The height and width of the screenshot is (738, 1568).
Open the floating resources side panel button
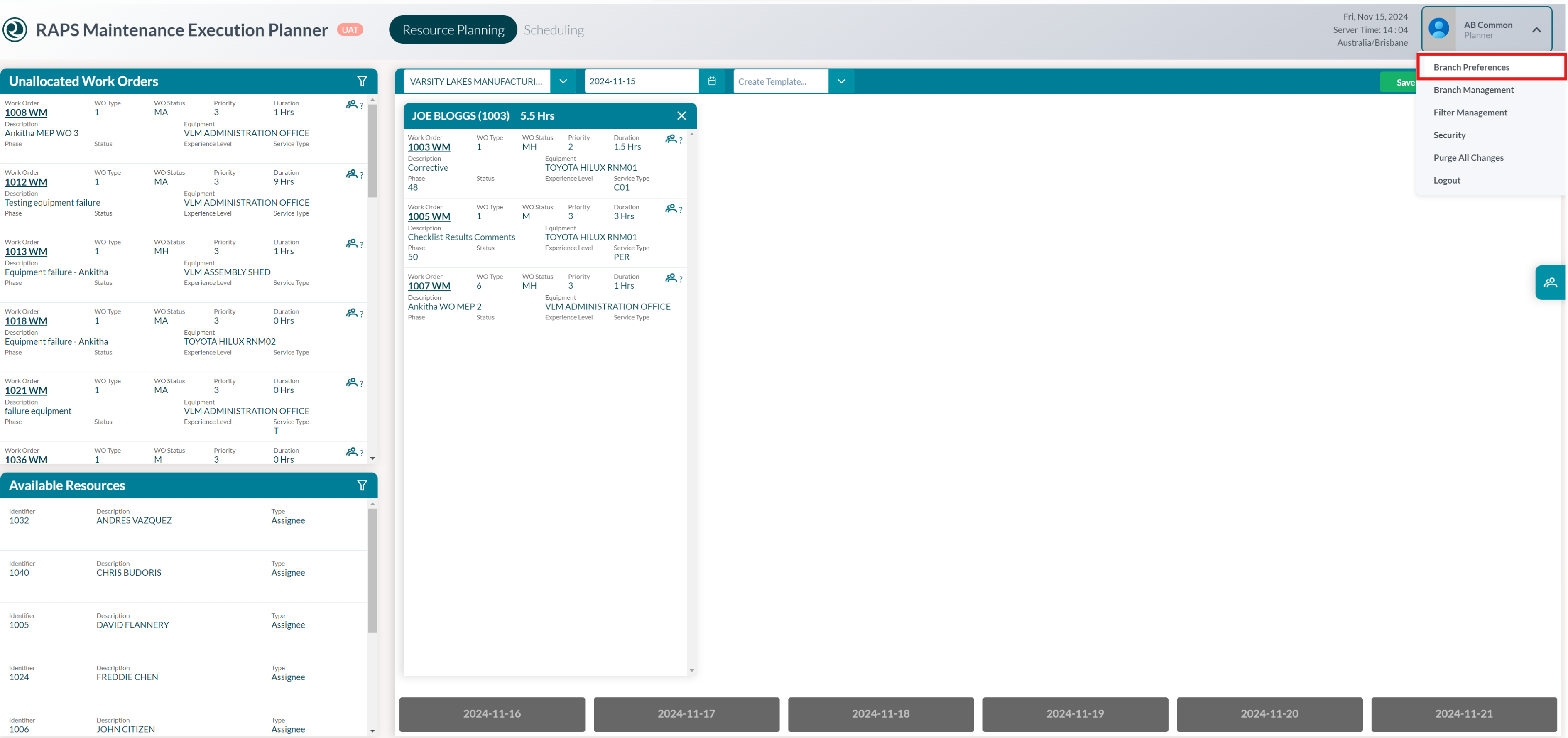tap(1550, 282)
